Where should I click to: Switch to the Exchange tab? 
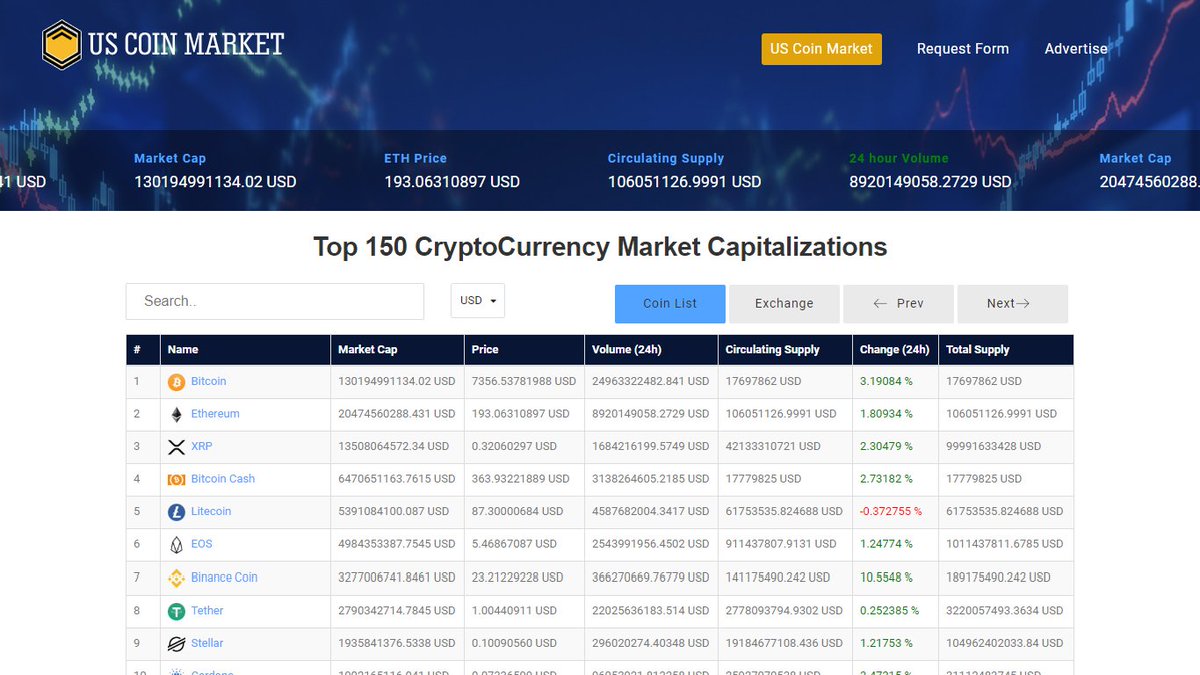(784, 303)
